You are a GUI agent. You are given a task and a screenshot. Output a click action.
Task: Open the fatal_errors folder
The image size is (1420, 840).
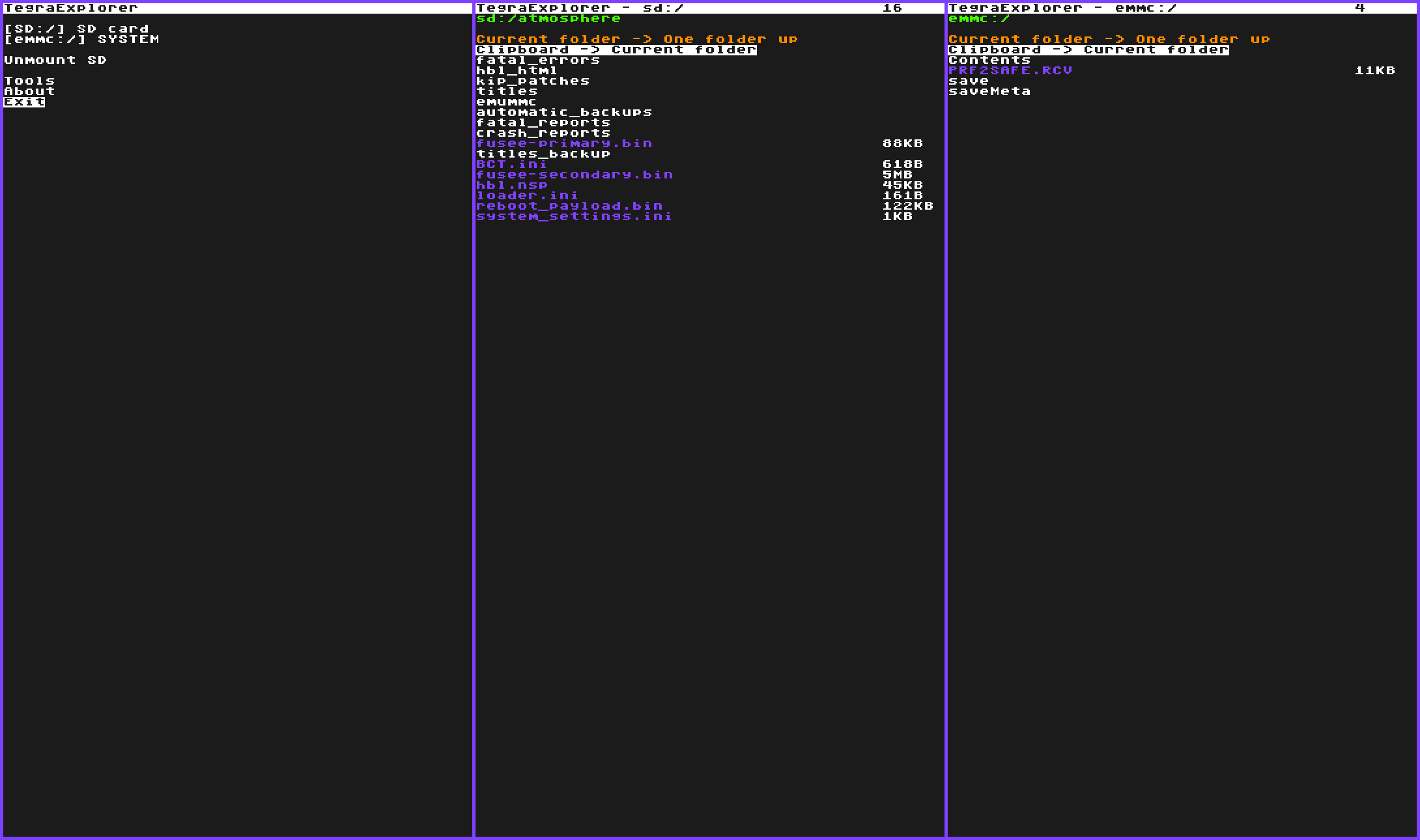(x=538, y=60)
